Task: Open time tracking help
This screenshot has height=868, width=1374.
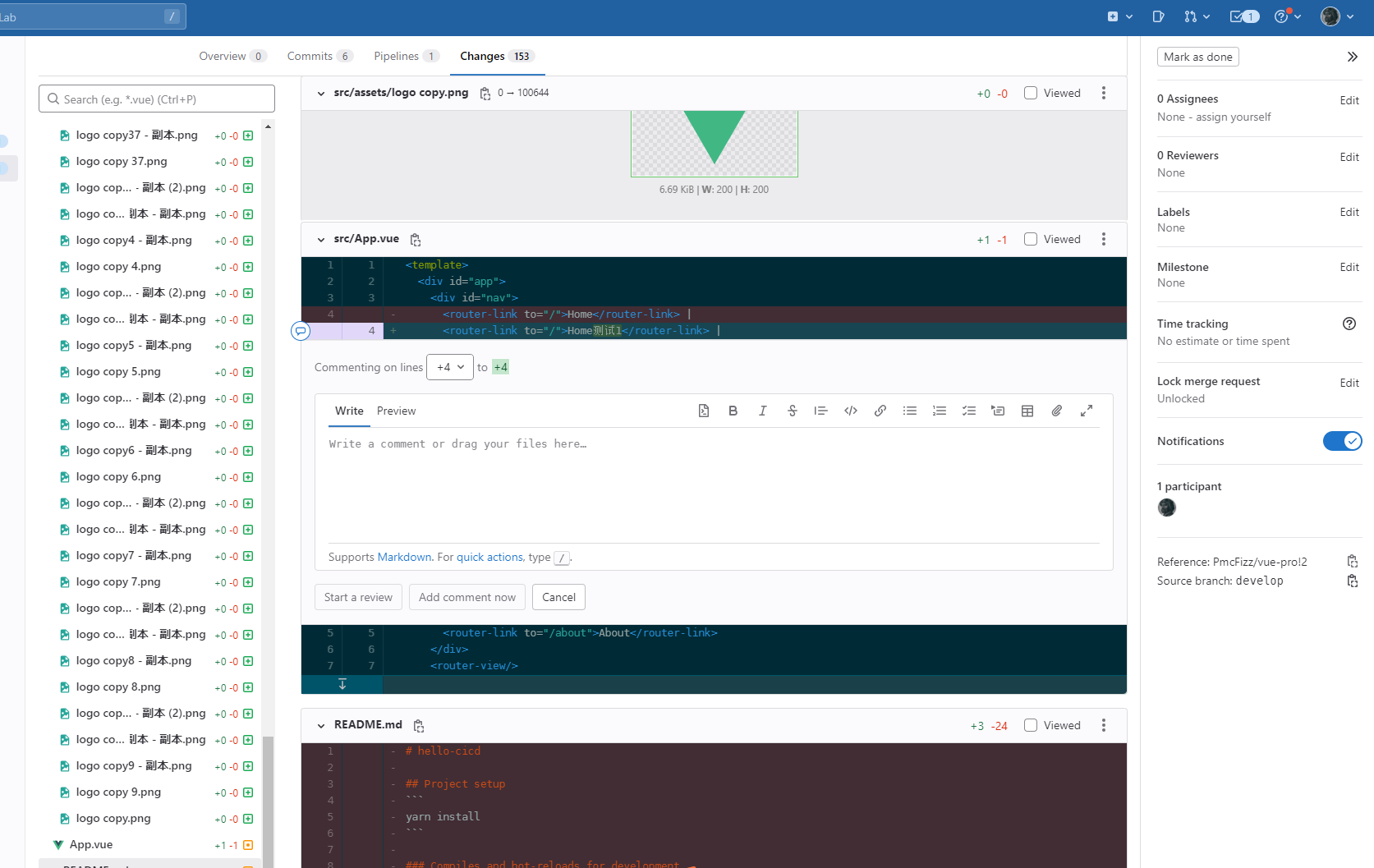Action: tap(1349, 324)
